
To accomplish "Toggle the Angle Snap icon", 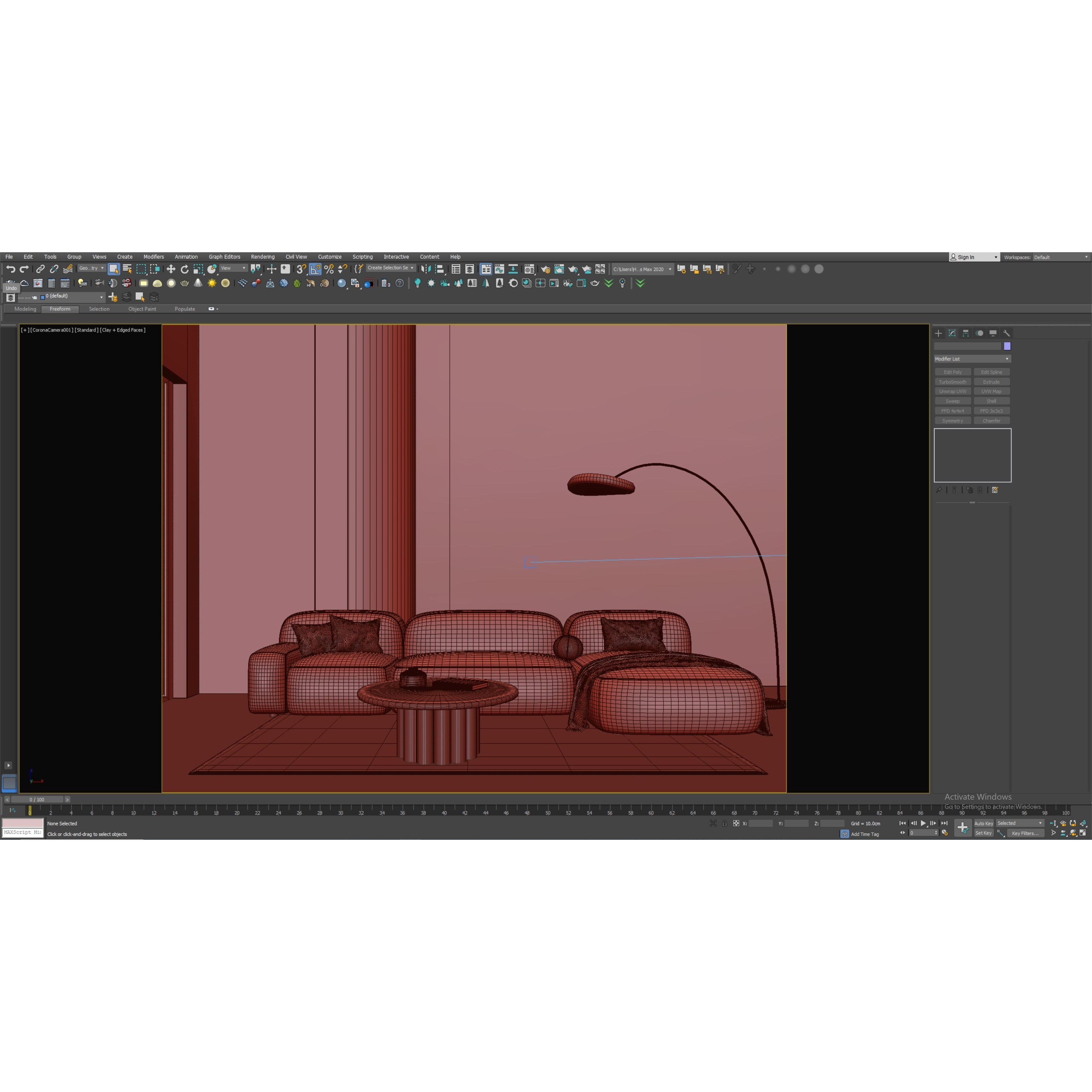I will pyautogui.click(x=315, y=269).
